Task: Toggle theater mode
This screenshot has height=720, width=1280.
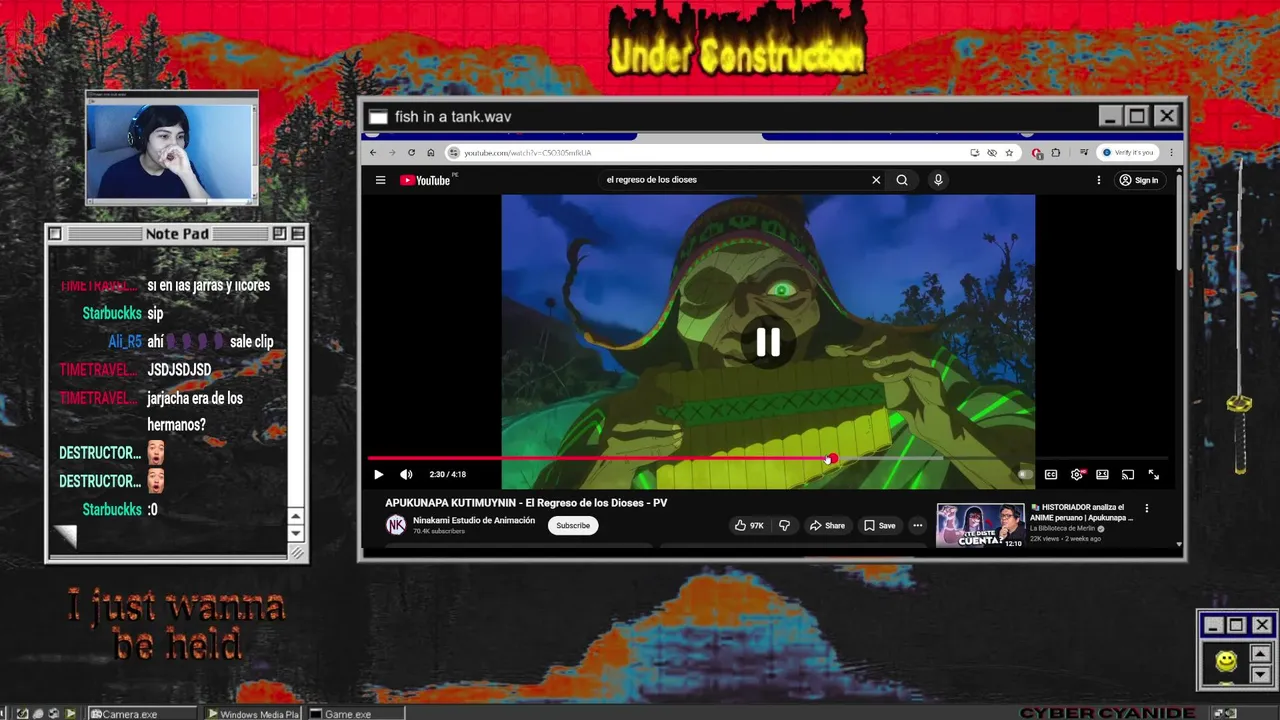Action: (1102, 475)
